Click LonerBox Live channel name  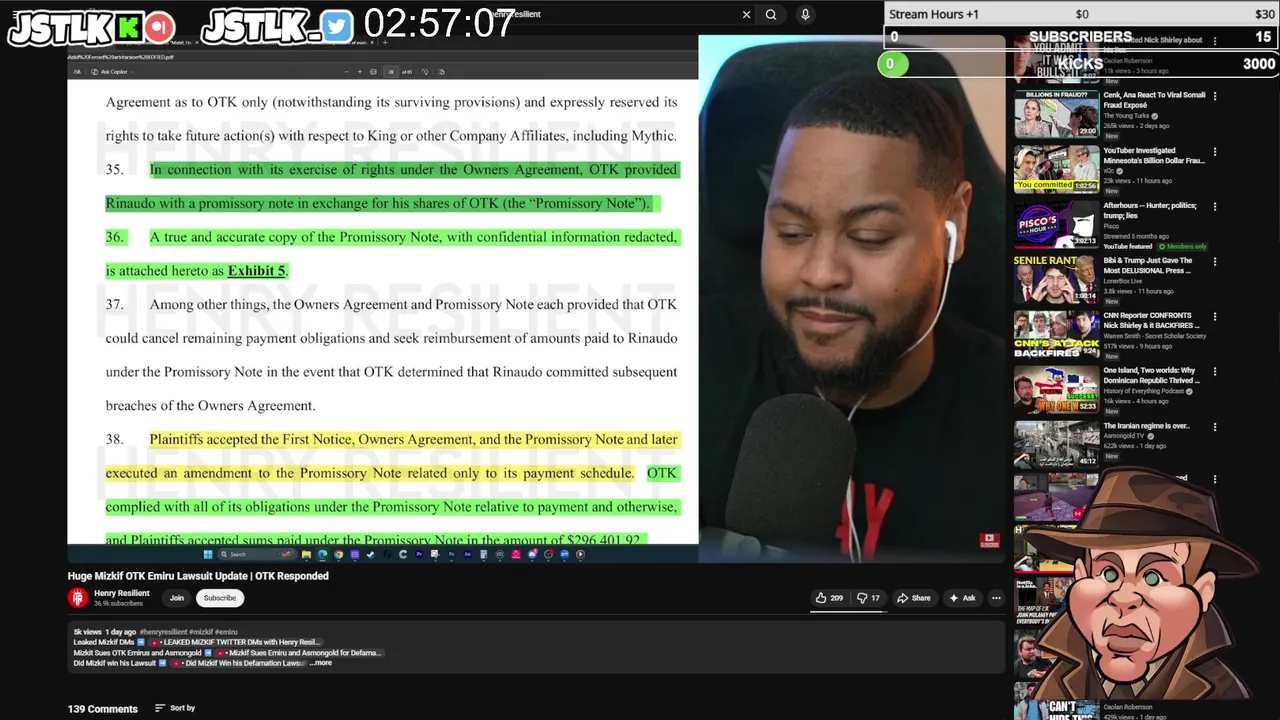[1125, 281]
